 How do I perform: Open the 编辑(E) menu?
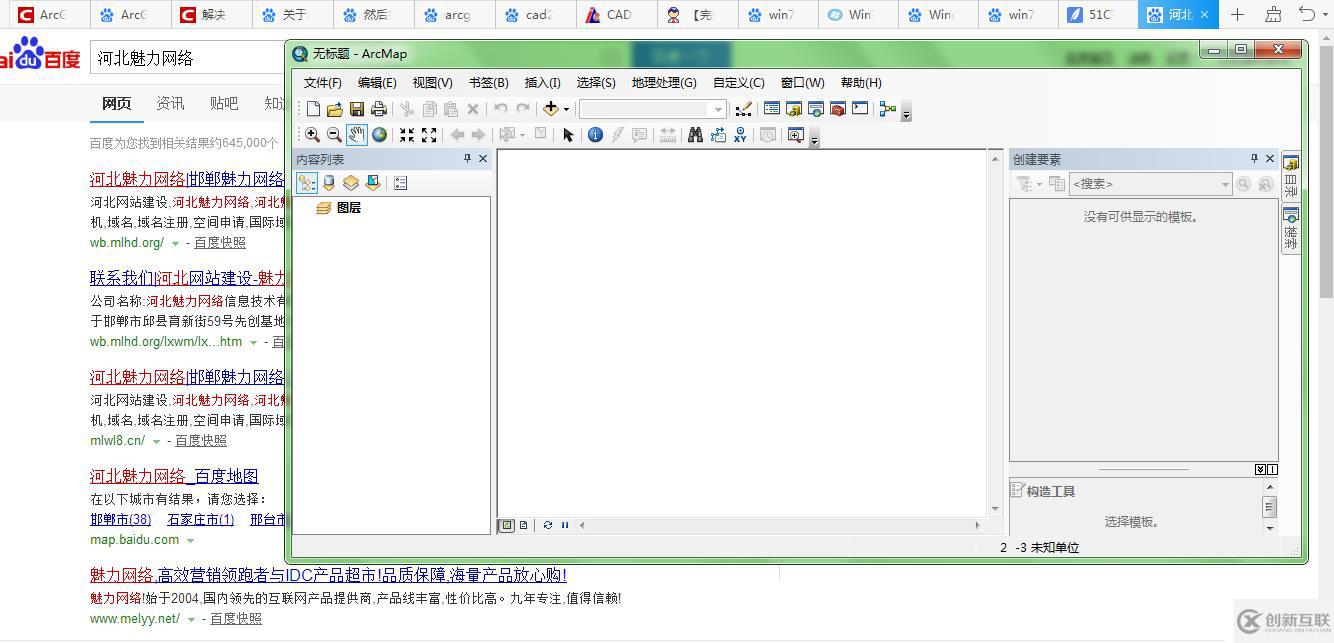coord(377,83)
